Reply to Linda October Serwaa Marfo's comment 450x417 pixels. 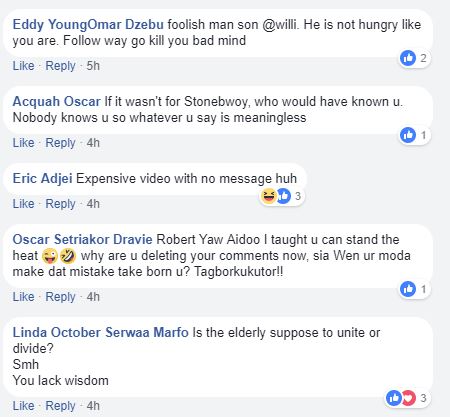pyautogui.click(x=60, y=406)
